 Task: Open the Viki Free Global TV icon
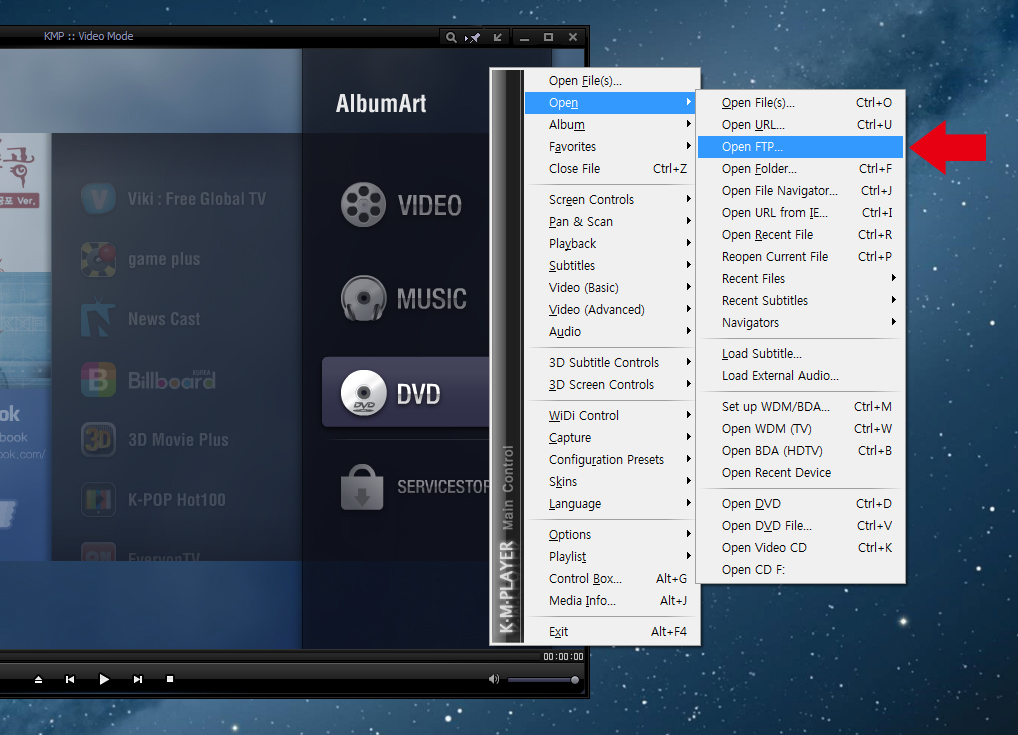tap(99, 199)
